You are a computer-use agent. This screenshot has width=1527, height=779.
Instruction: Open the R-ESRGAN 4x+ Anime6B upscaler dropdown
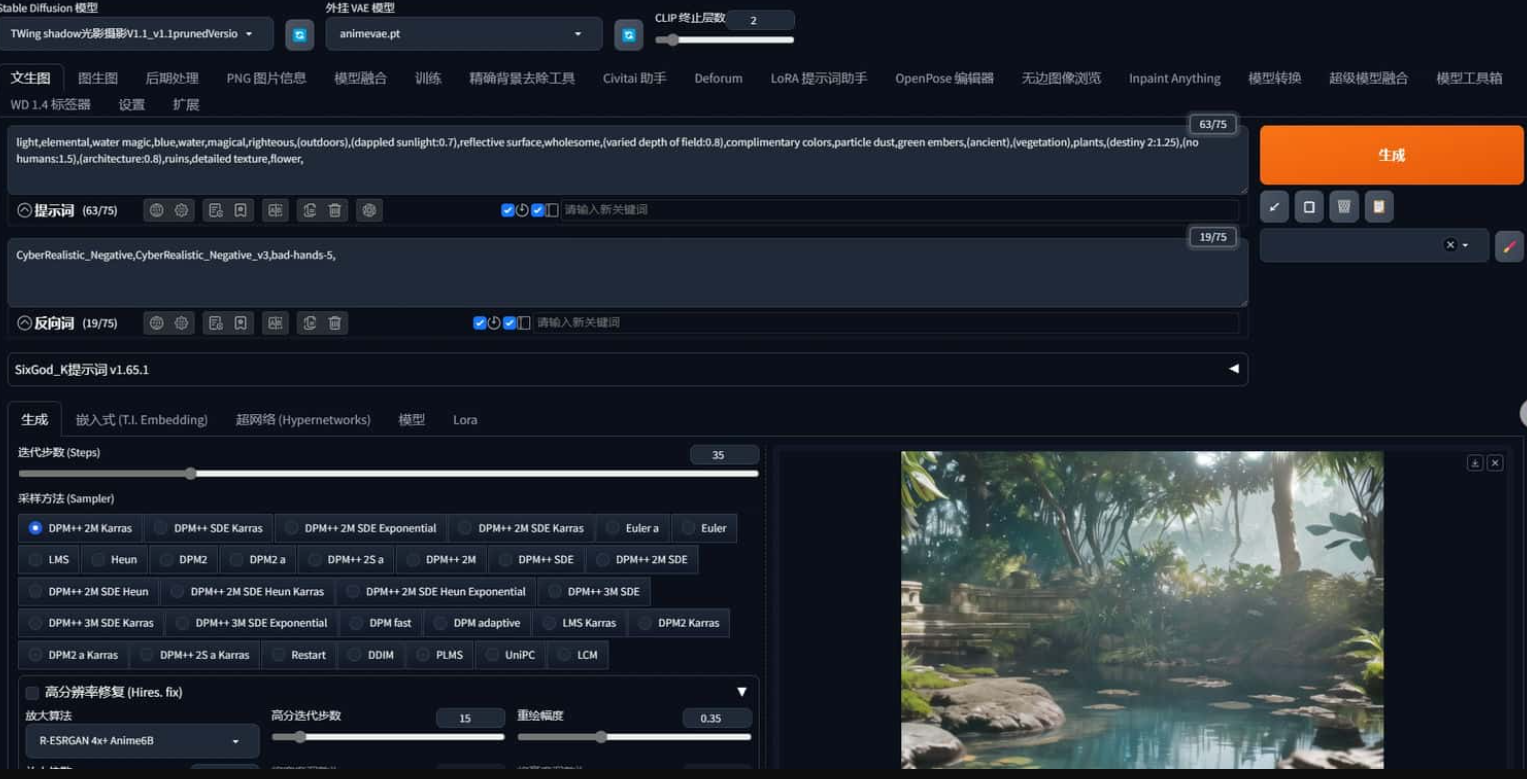tap(141, 741)
